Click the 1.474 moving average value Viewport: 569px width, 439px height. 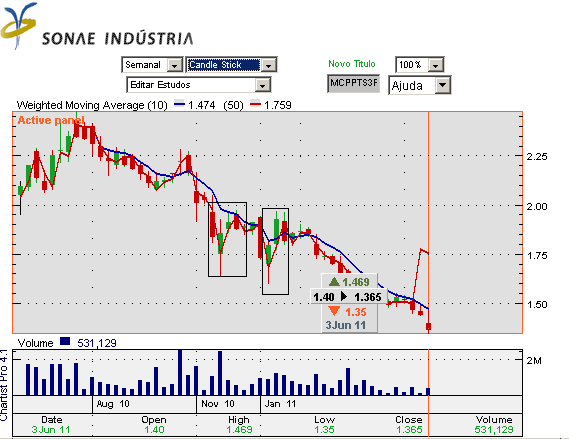pos(202,105)
